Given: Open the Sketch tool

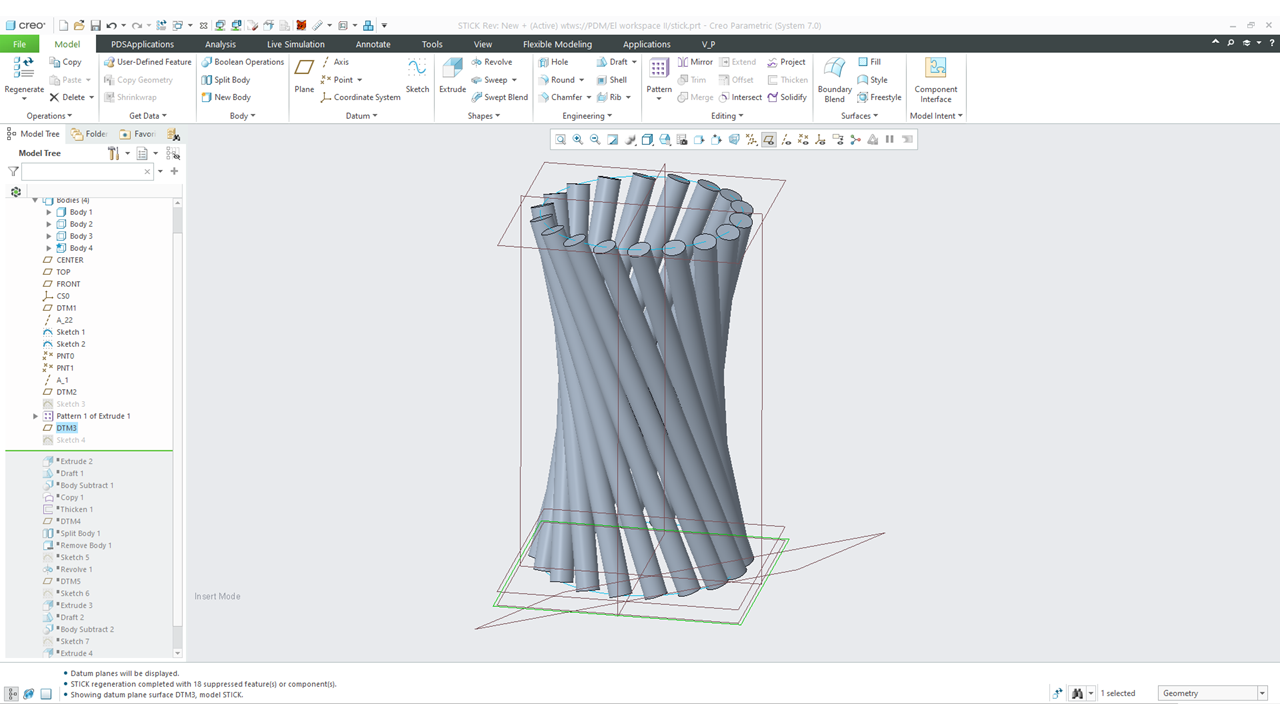Looking at the screenshot, I should tap(417, 76).
